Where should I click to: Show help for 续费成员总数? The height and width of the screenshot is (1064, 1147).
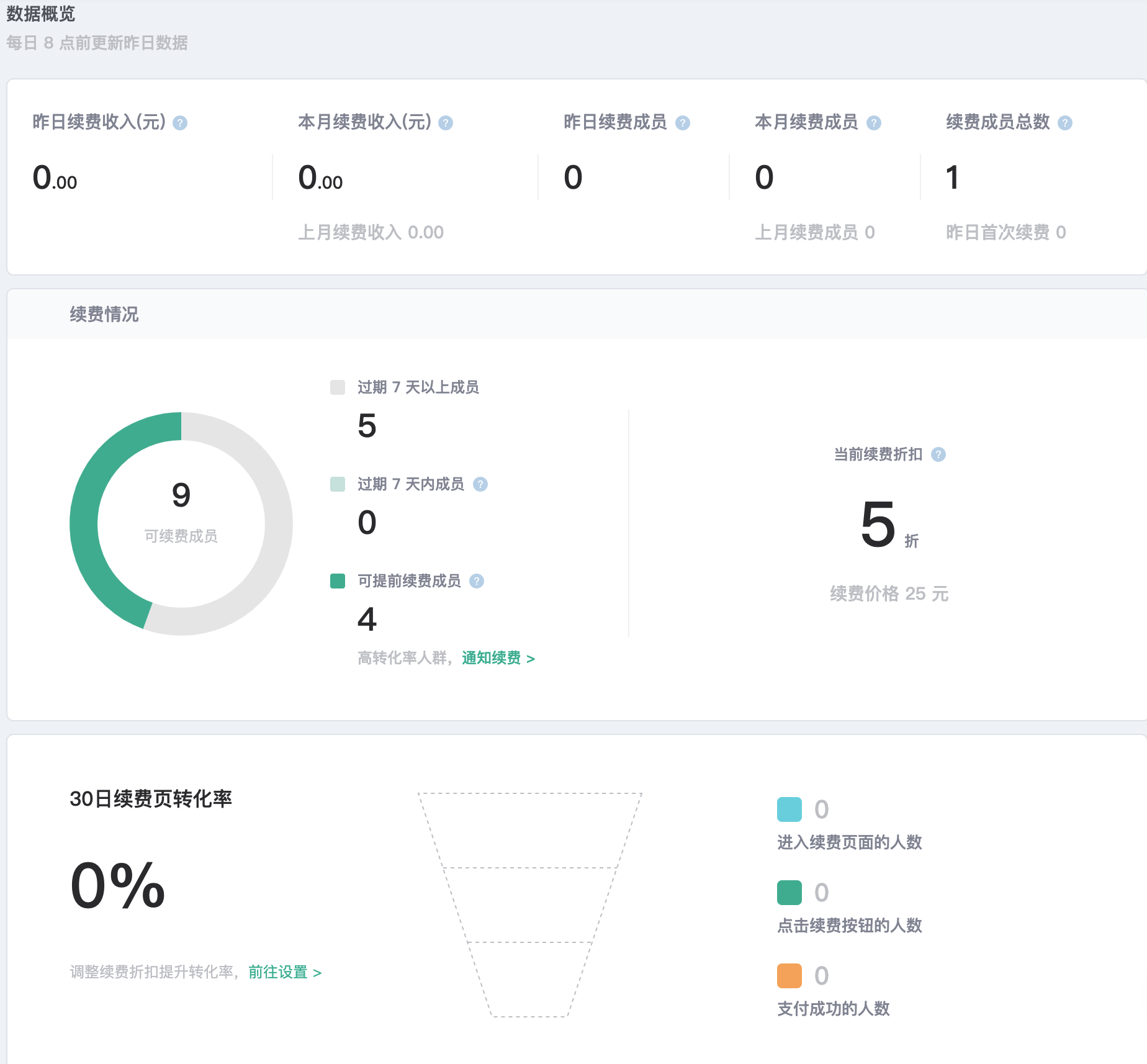(1065, 123)
